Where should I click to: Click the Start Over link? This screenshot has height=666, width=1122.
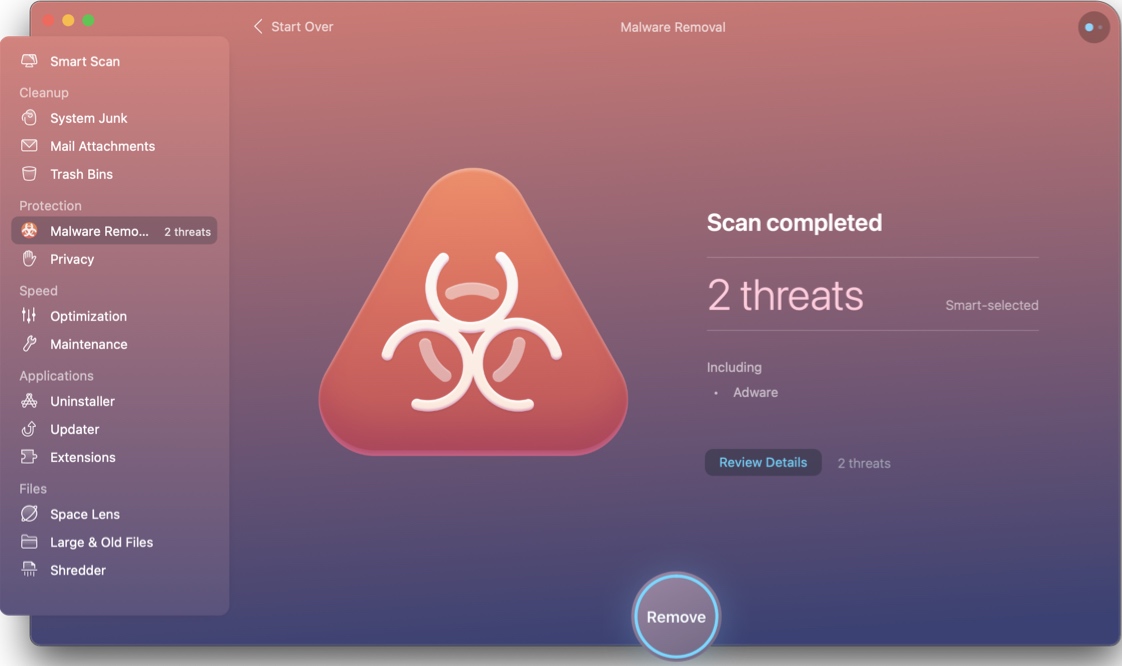point(302,26)
